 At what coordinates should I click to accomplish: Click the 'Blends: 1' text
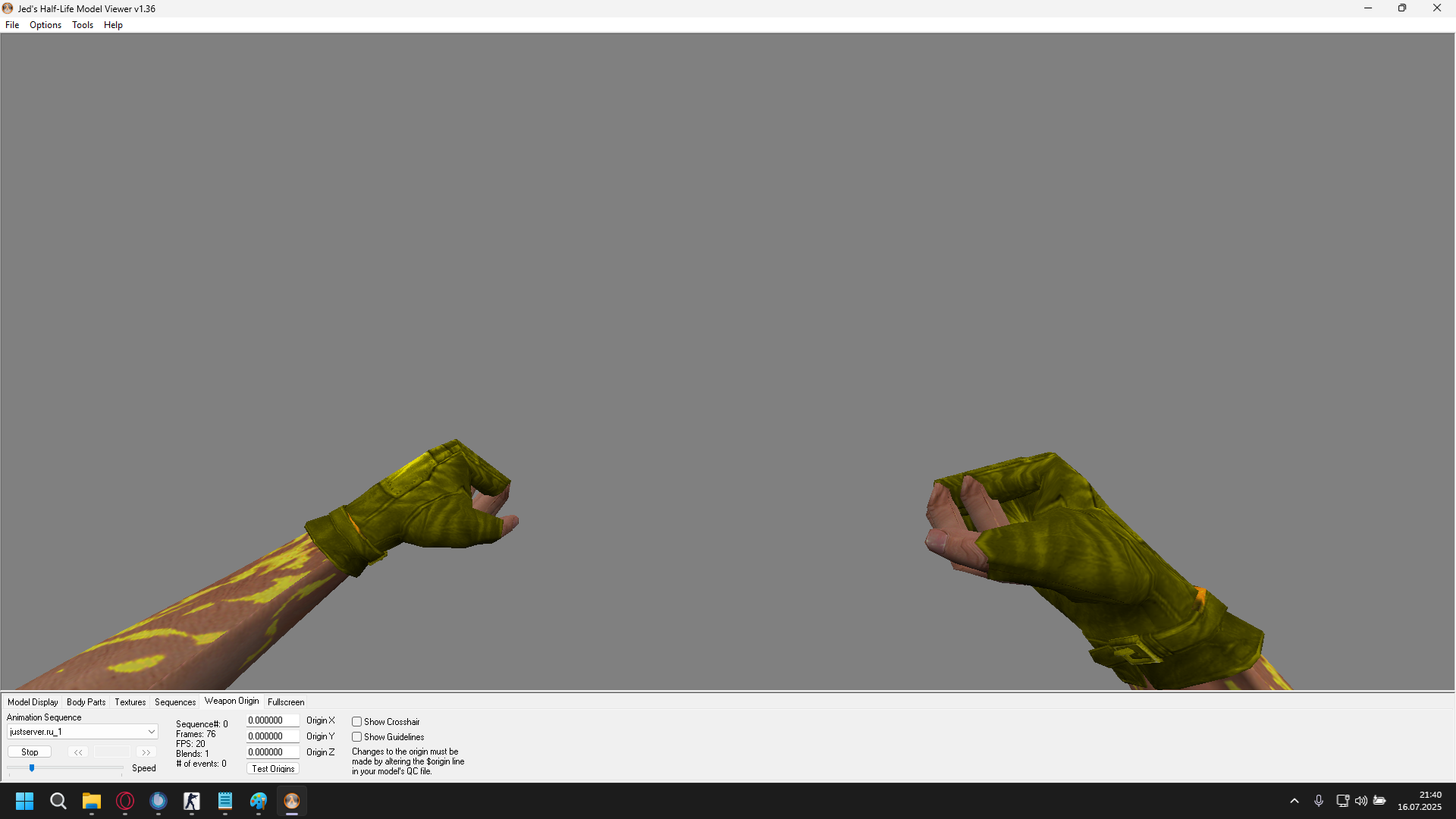coord(193,754)
